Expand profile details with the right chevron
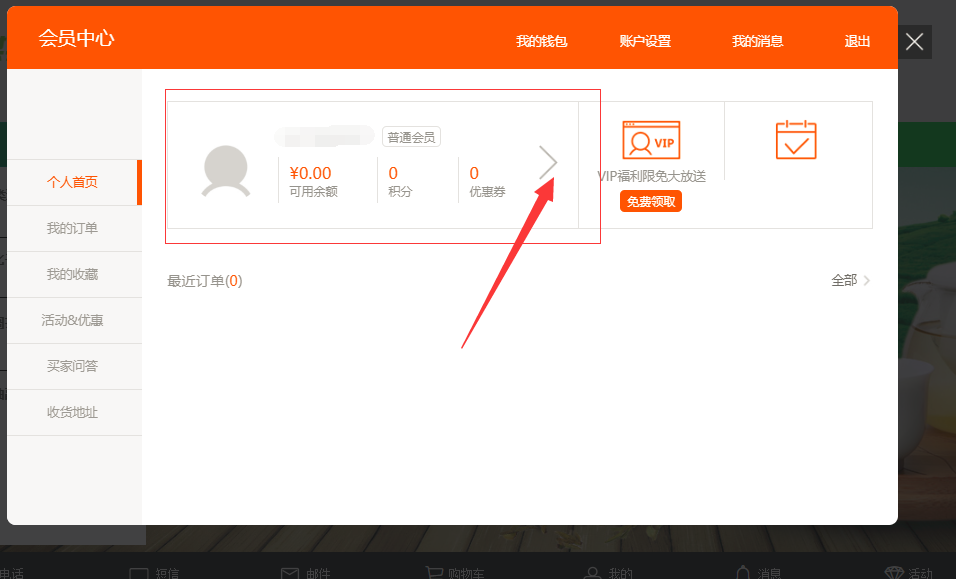Viewport: 956px width, 579px height. coord(548,162)
